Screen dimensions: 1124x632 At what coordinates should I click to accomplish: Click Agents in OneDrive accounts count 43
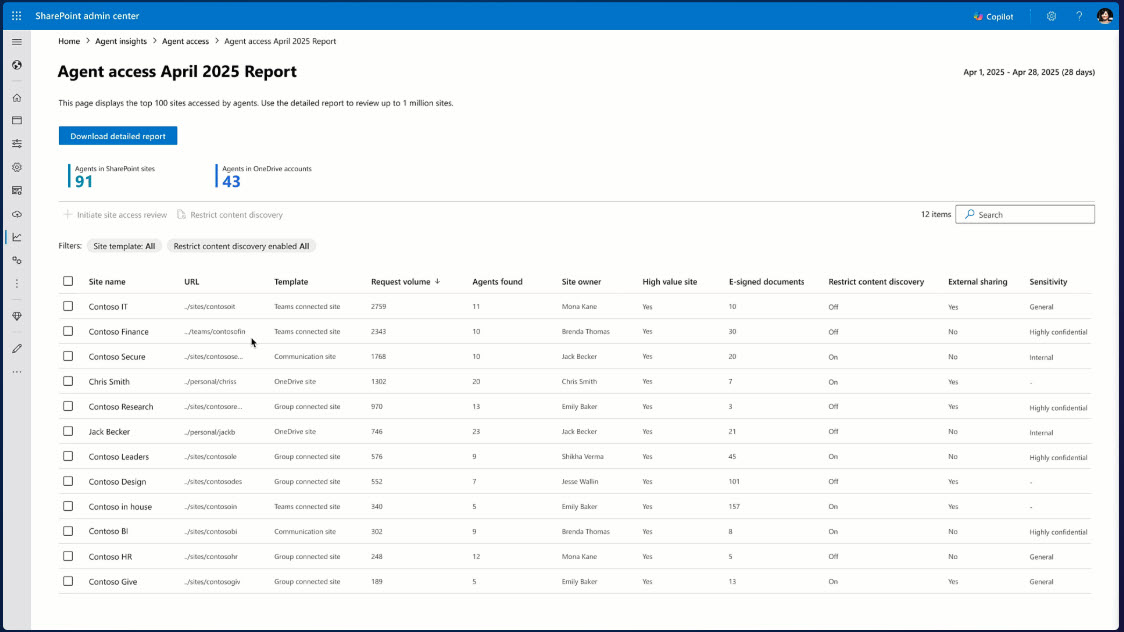click(x=231, y=181)
